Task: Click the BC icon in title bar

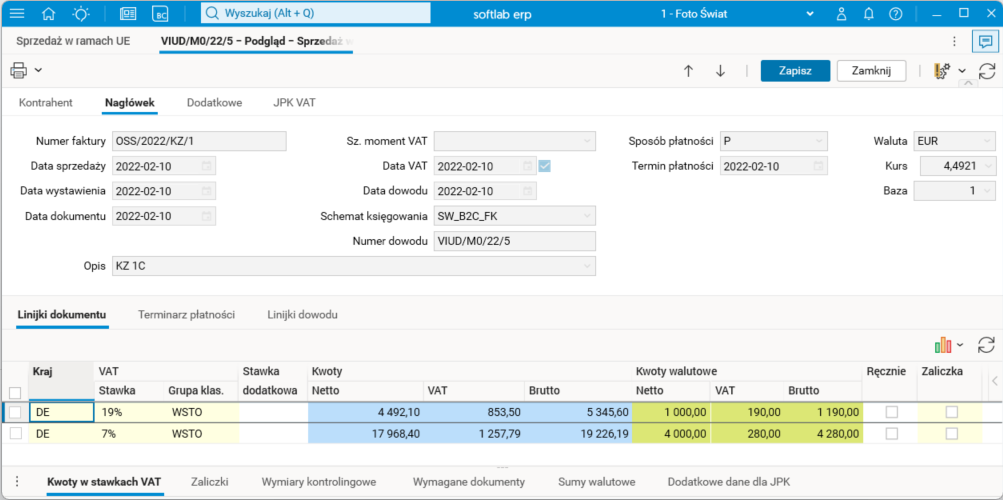Action: (160, 13)
